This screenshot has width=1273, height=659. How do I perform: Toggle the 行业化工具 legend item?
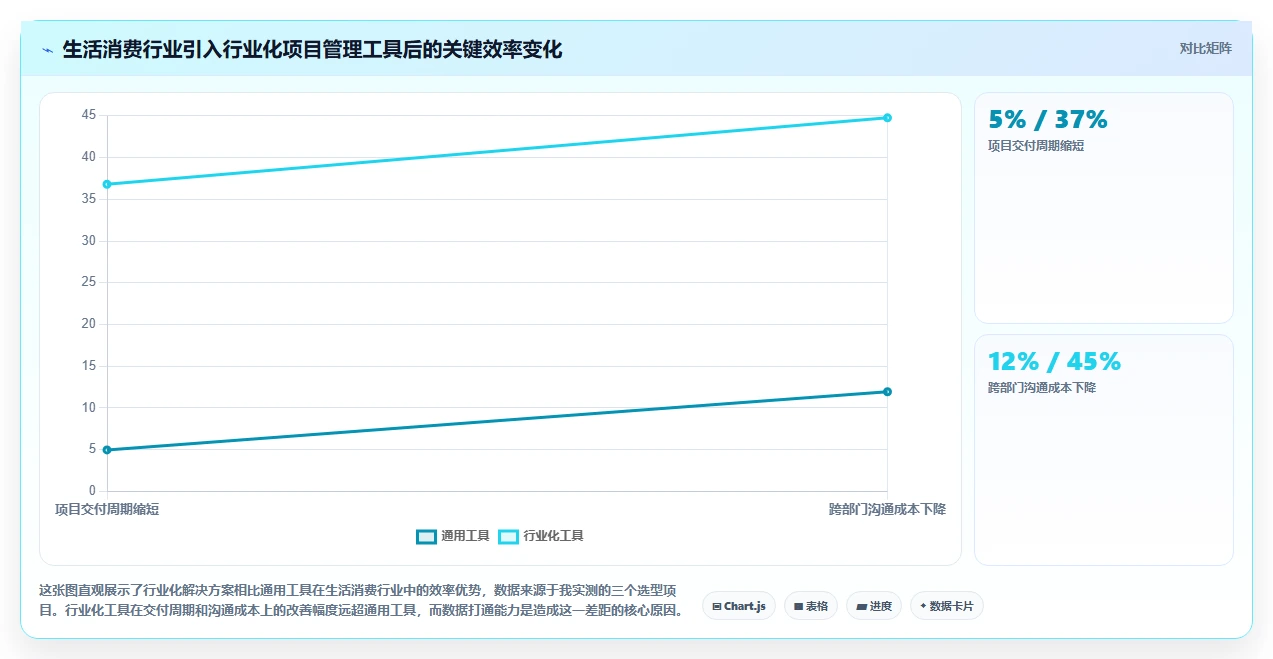pos(541,536)
